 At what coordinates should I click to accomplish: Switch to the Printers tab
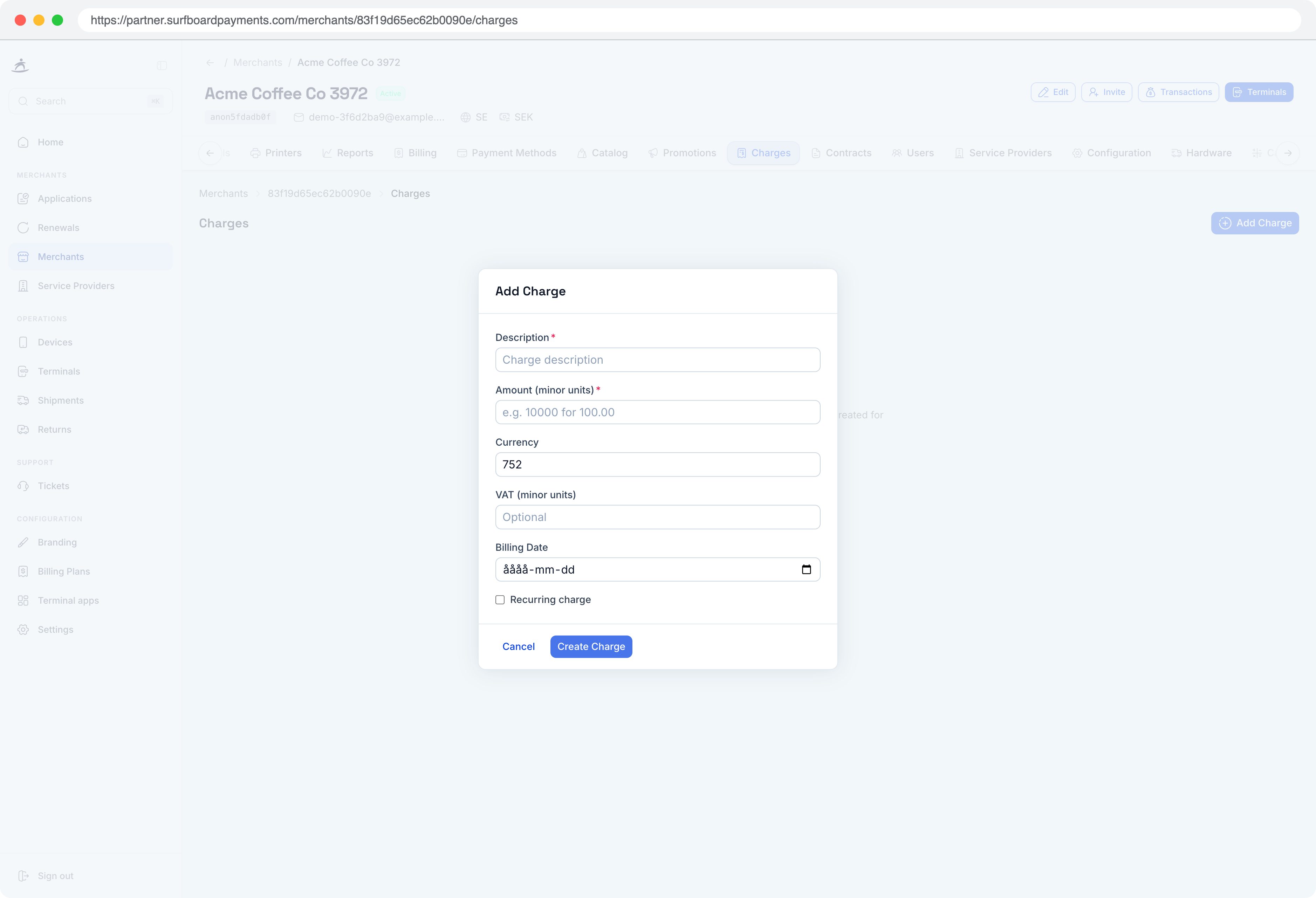[x=276, y=153]
